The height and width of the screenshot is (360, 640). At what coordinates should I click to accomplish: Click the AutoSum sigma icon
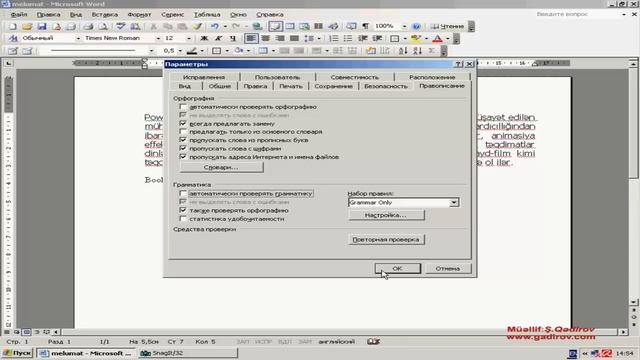(x=432, y=51)
